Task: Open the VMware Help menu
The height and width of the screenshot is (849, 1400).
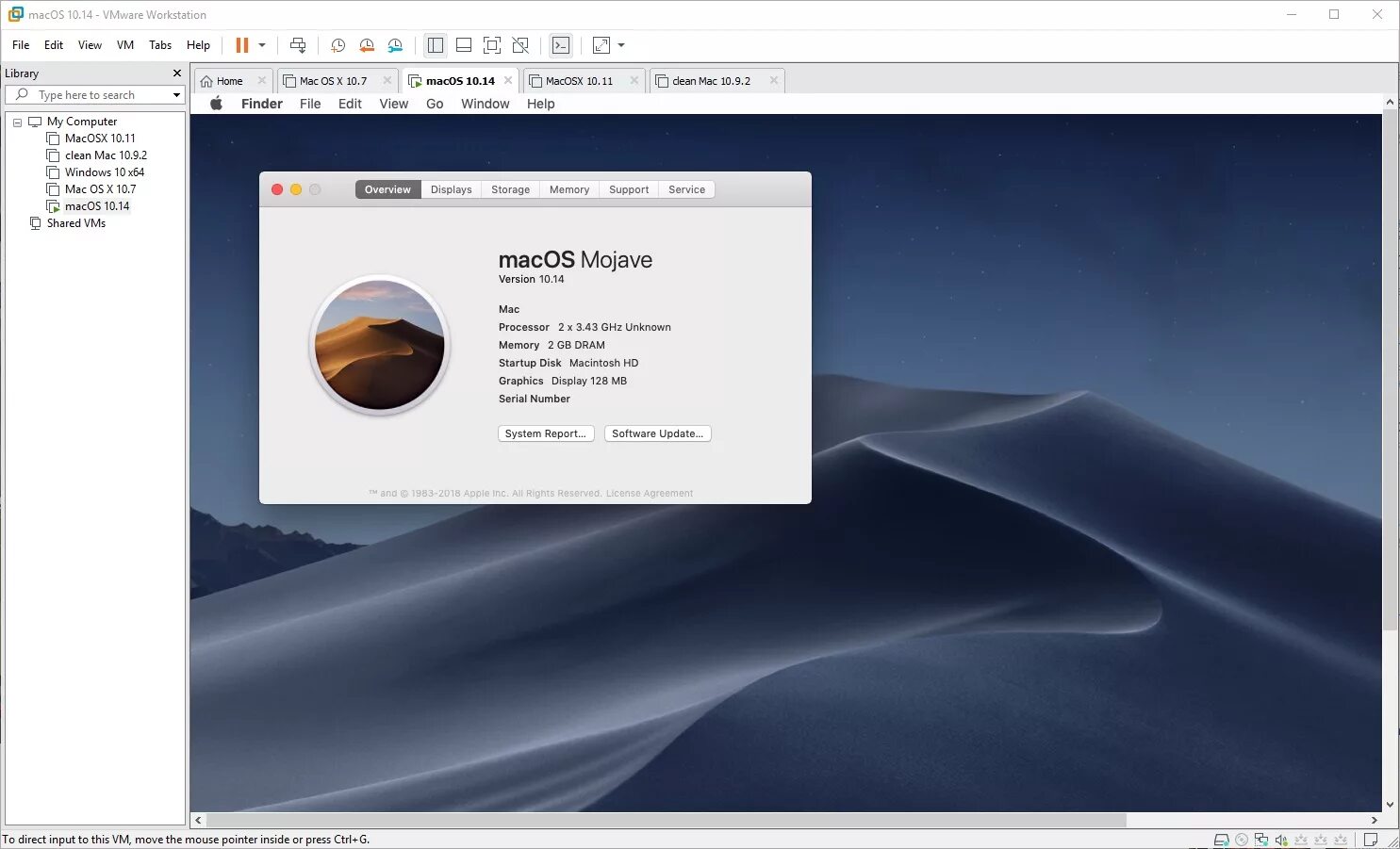Action: pos(198,45)
